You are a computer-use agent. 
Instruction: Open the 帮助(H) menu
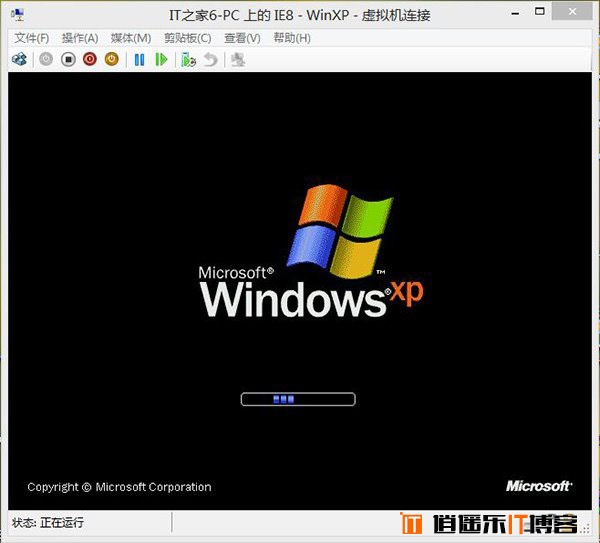pyautogui.click(x=292, y=38)
